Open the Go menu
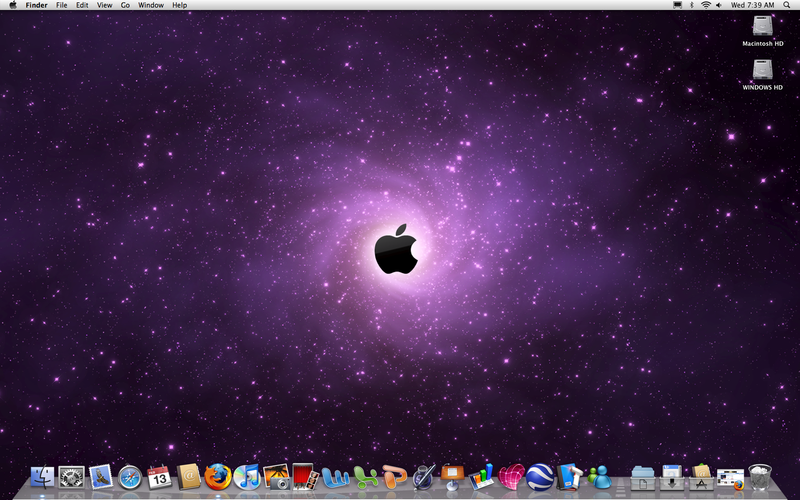The image size is (800, 500). click(x=125, y=5)
